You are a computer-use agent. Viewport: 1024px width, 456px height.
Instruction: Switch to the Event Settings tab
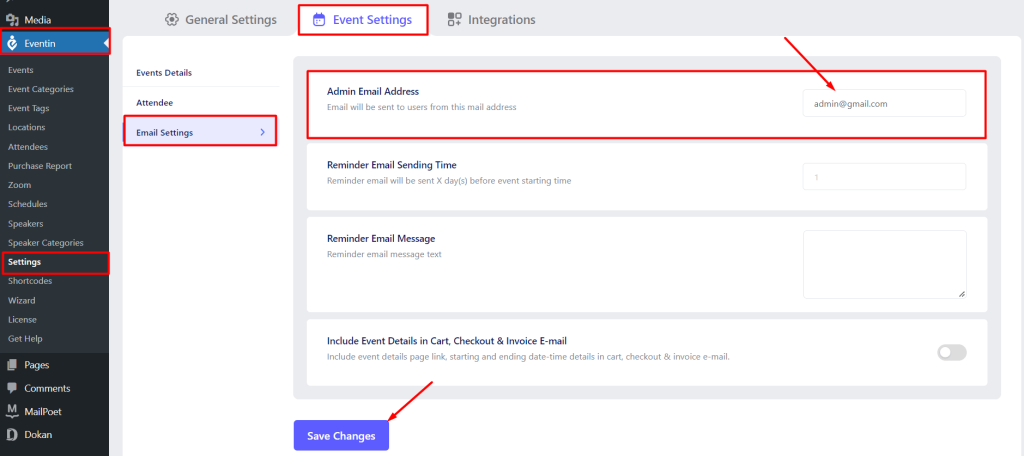click(x=363, y=20)
